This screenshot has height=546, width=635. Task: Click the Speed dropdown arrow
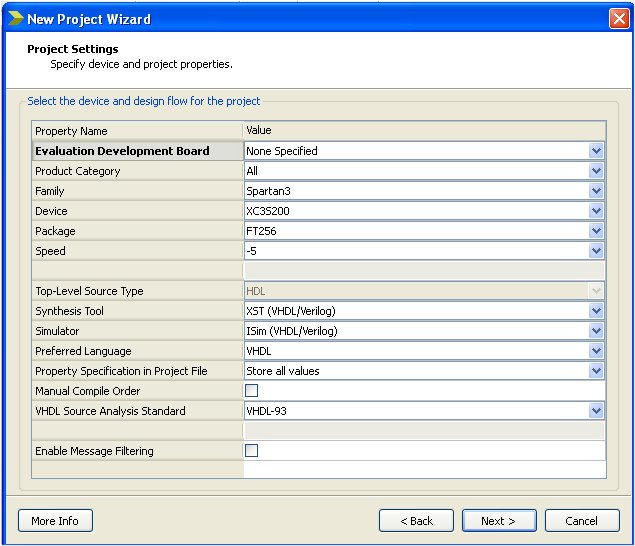pos(596,251)
